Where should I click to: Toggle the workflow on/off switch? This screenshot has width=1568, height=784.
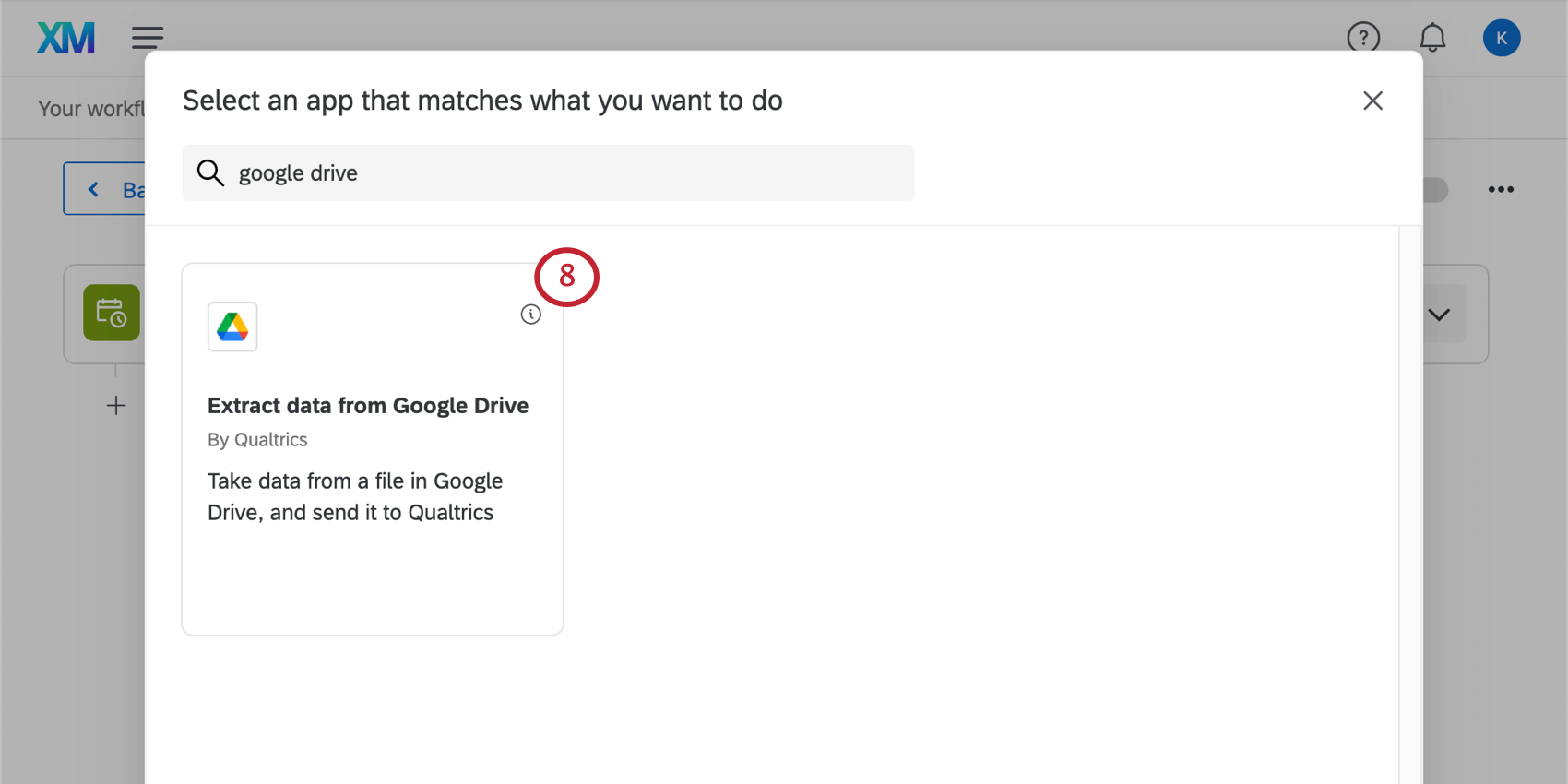tap(1435, 190)
